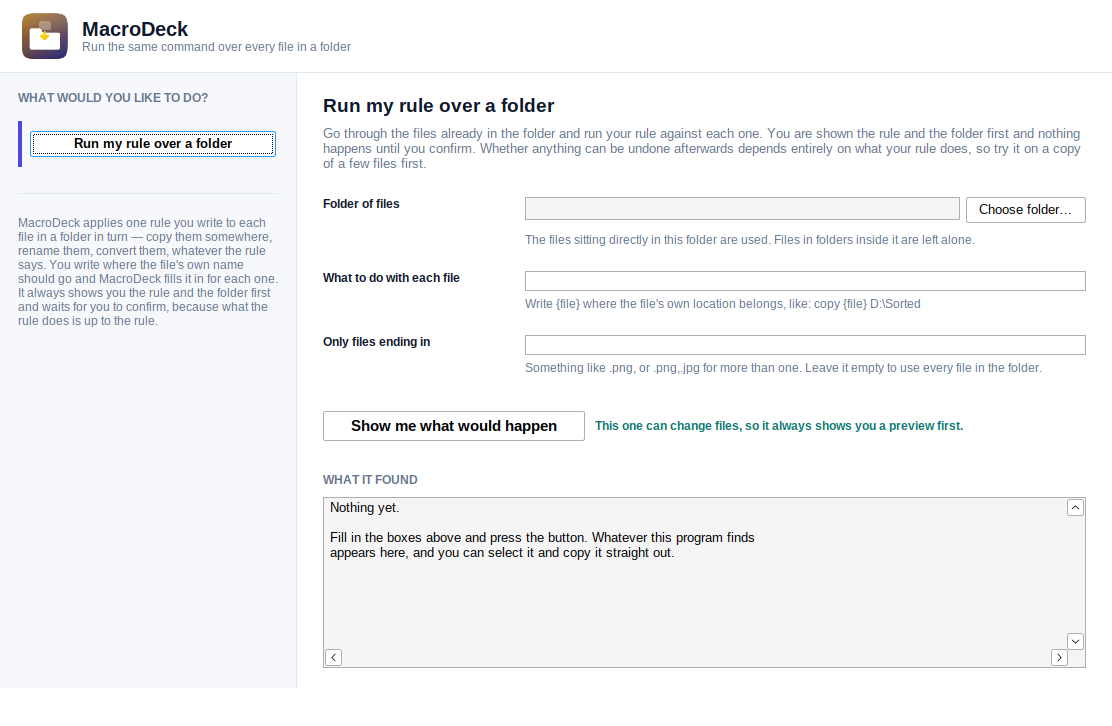This screenshot has width=1112, height=726.
Task: Click the 'WHAT IT FOUND' section label
Action: click(x=370, y=480)
